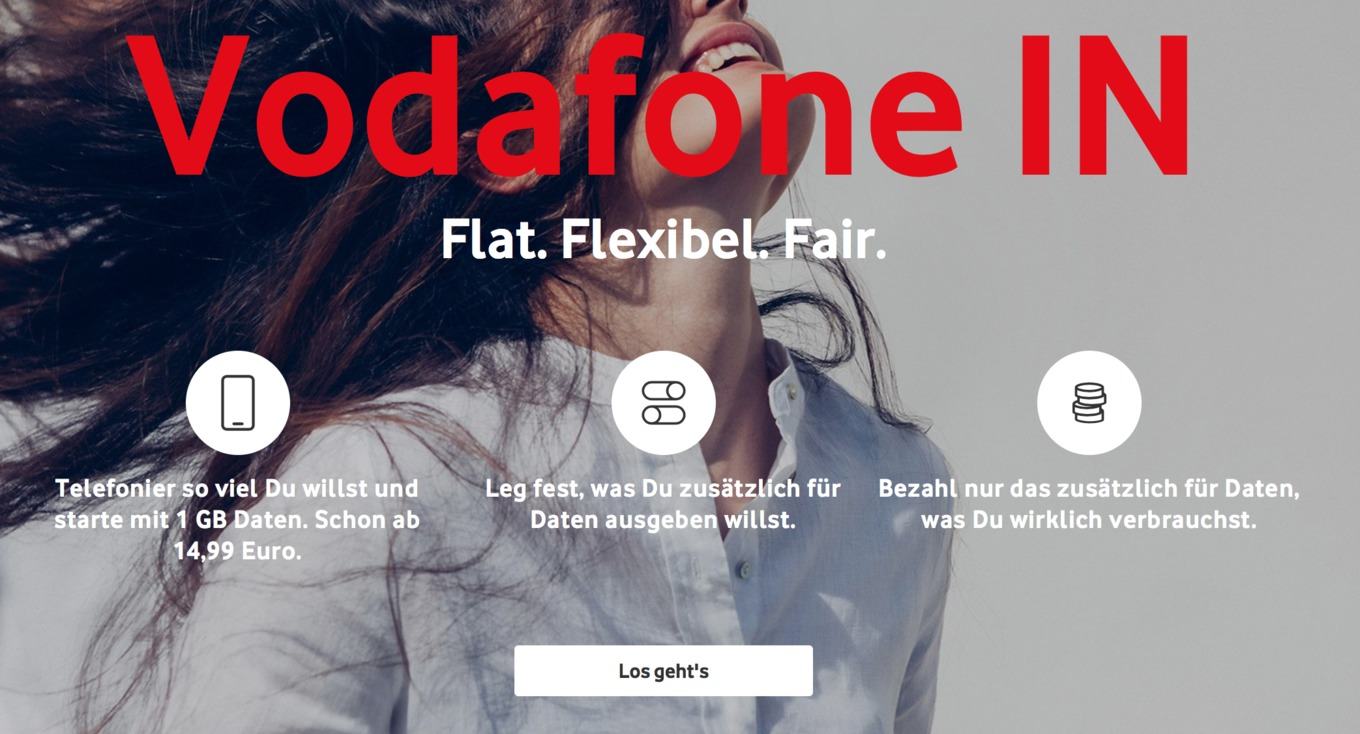This screenshot has width=1360, height=734.
Task: Click the stacked coins icon
Action: (1089, 402)
